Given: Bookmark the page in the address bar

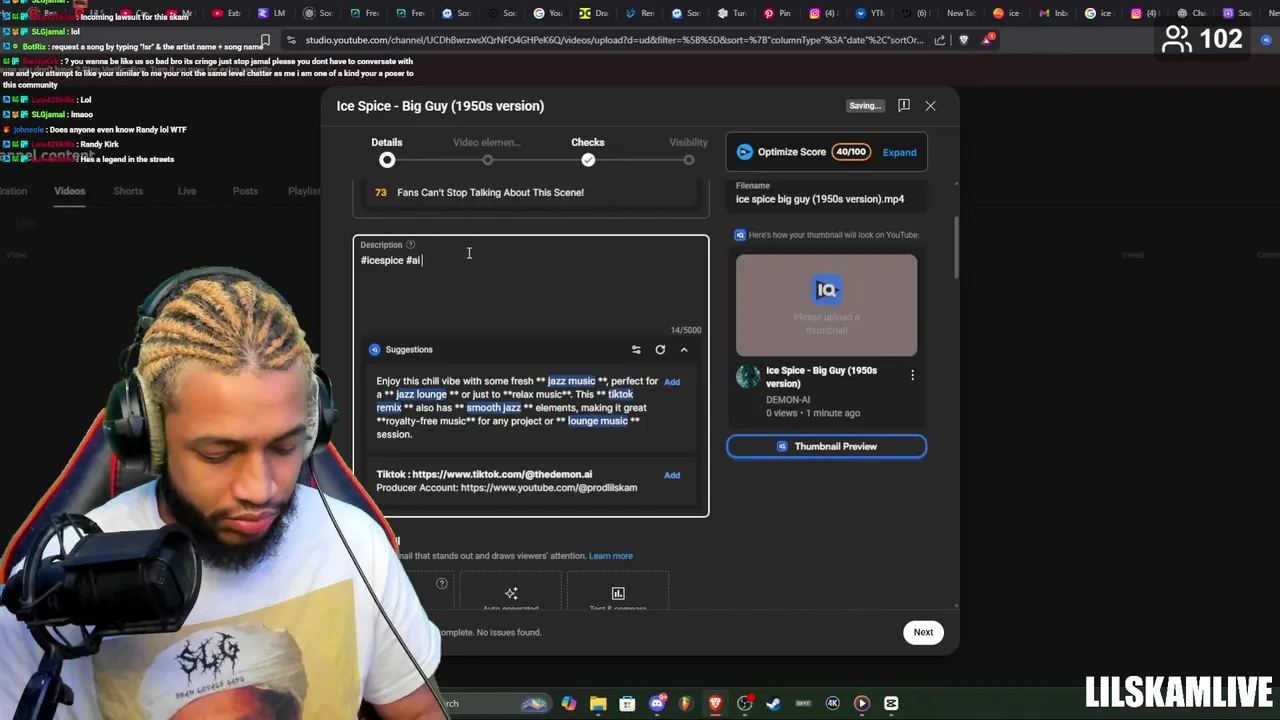Looking at the screenshot, I should pyautogui.click(x=265, y=40).
